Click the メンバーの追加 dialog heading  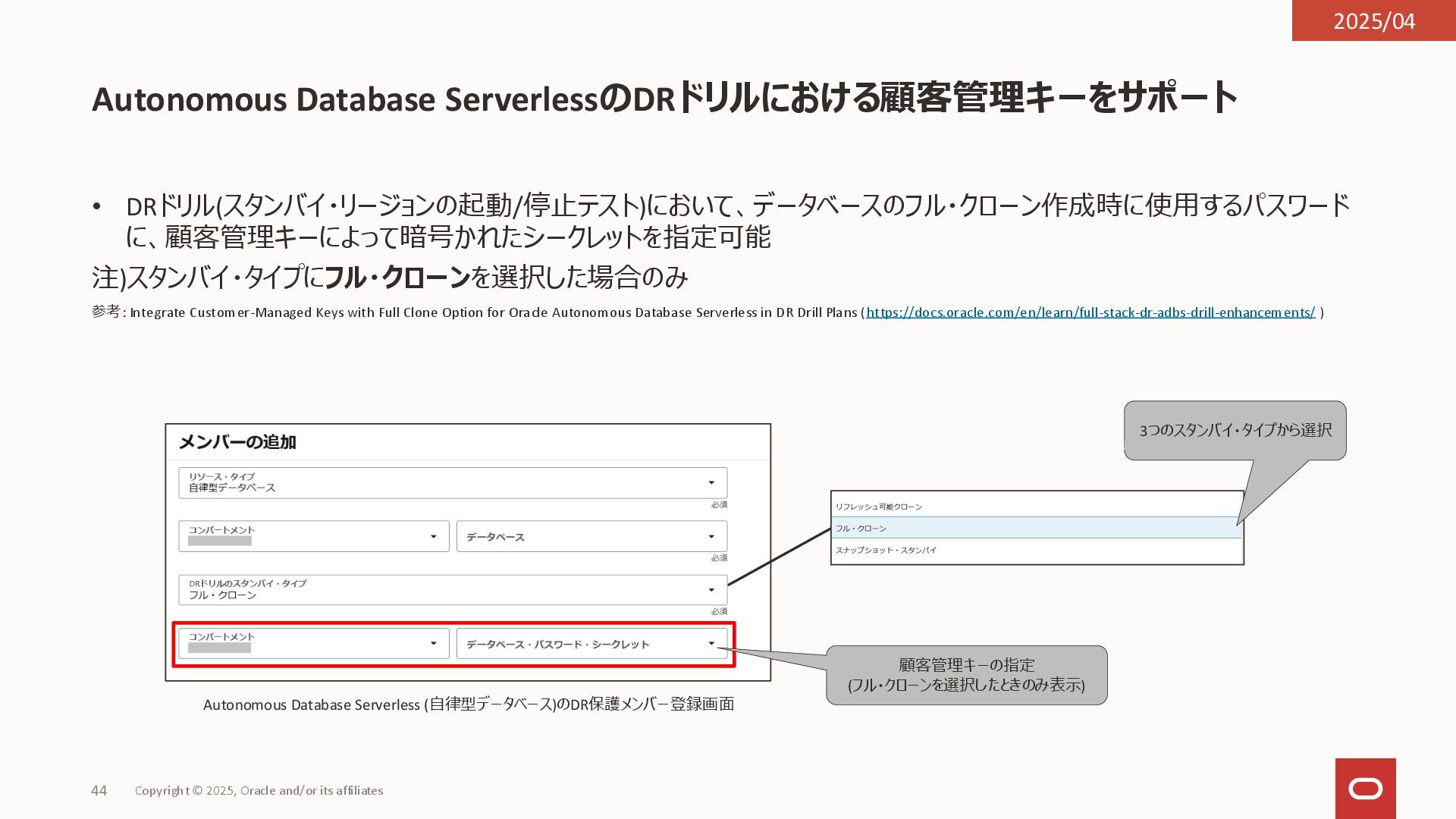point(237,442)
